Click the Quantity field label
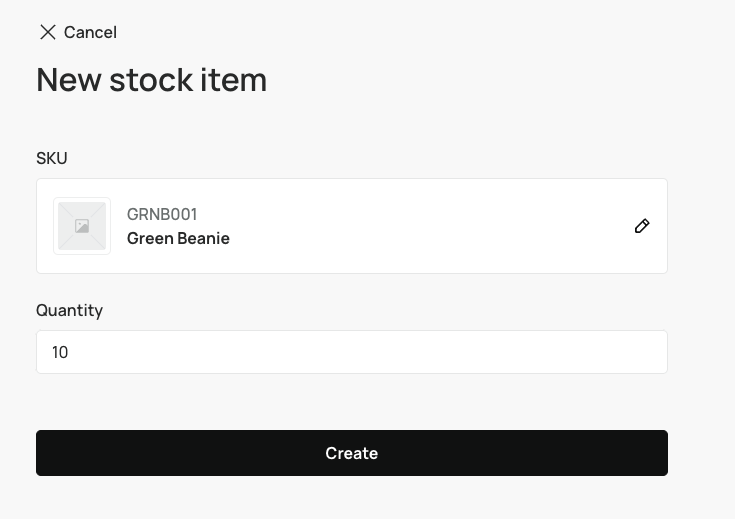Screen dimensions: 735x519 click(69, 310)
